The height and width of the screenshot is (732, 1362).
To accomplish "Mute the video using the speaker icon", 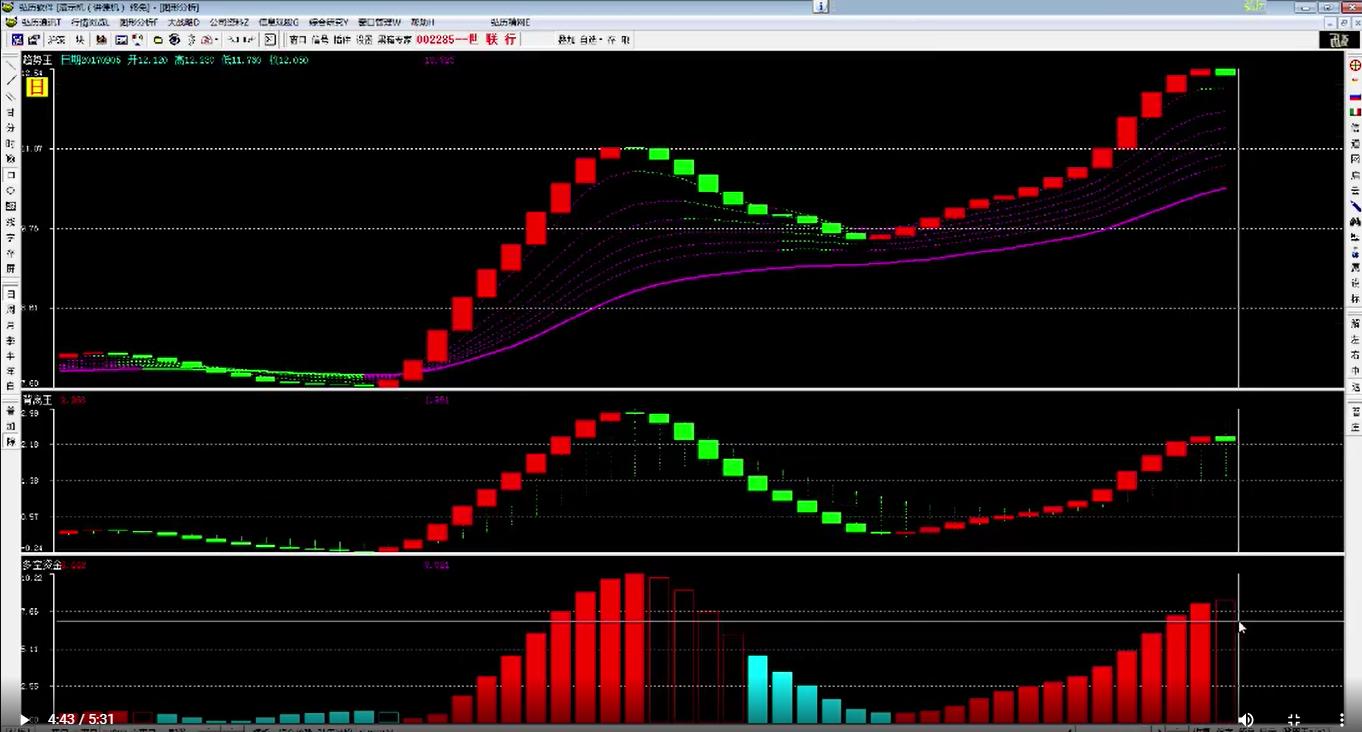I will pyautogui.click(x=1246, y=719).
